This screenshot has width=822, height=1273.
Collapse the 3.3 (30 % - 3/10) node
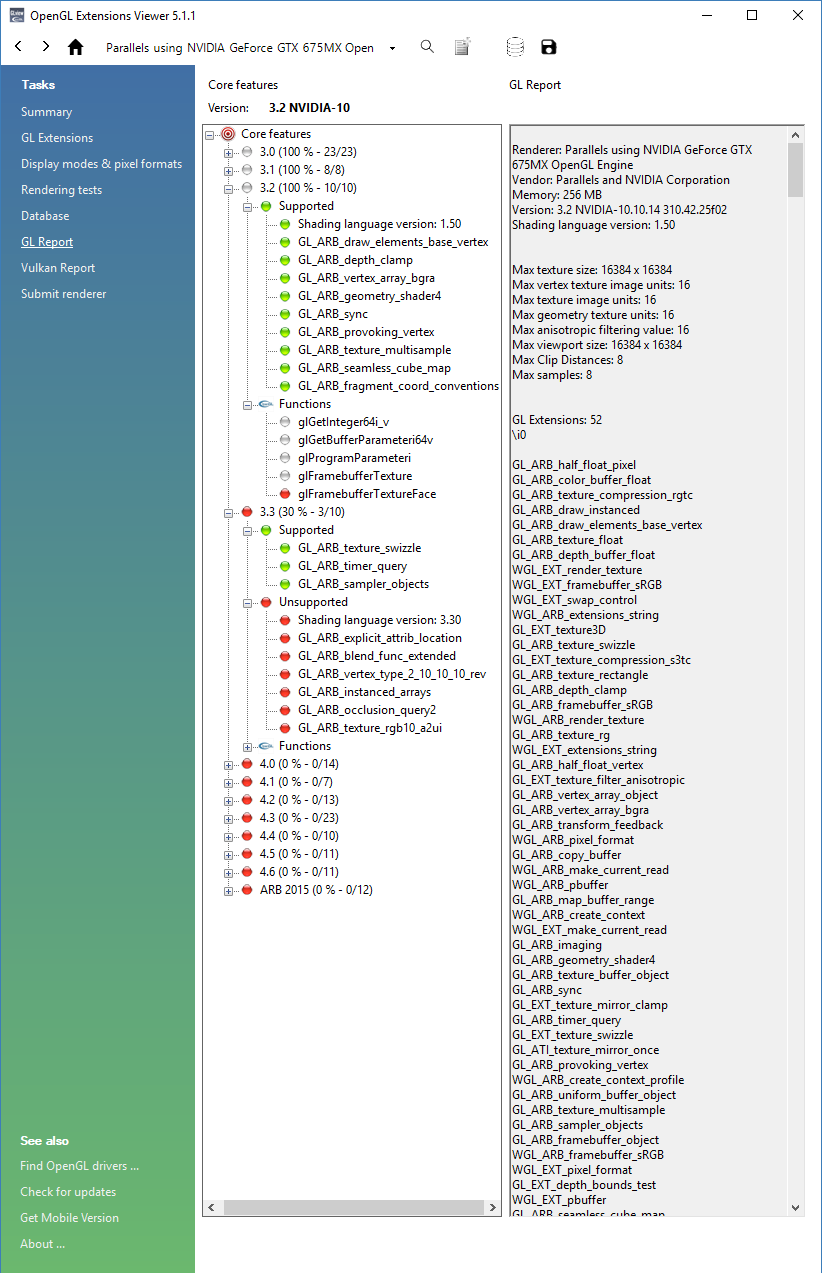pos(229,512)
